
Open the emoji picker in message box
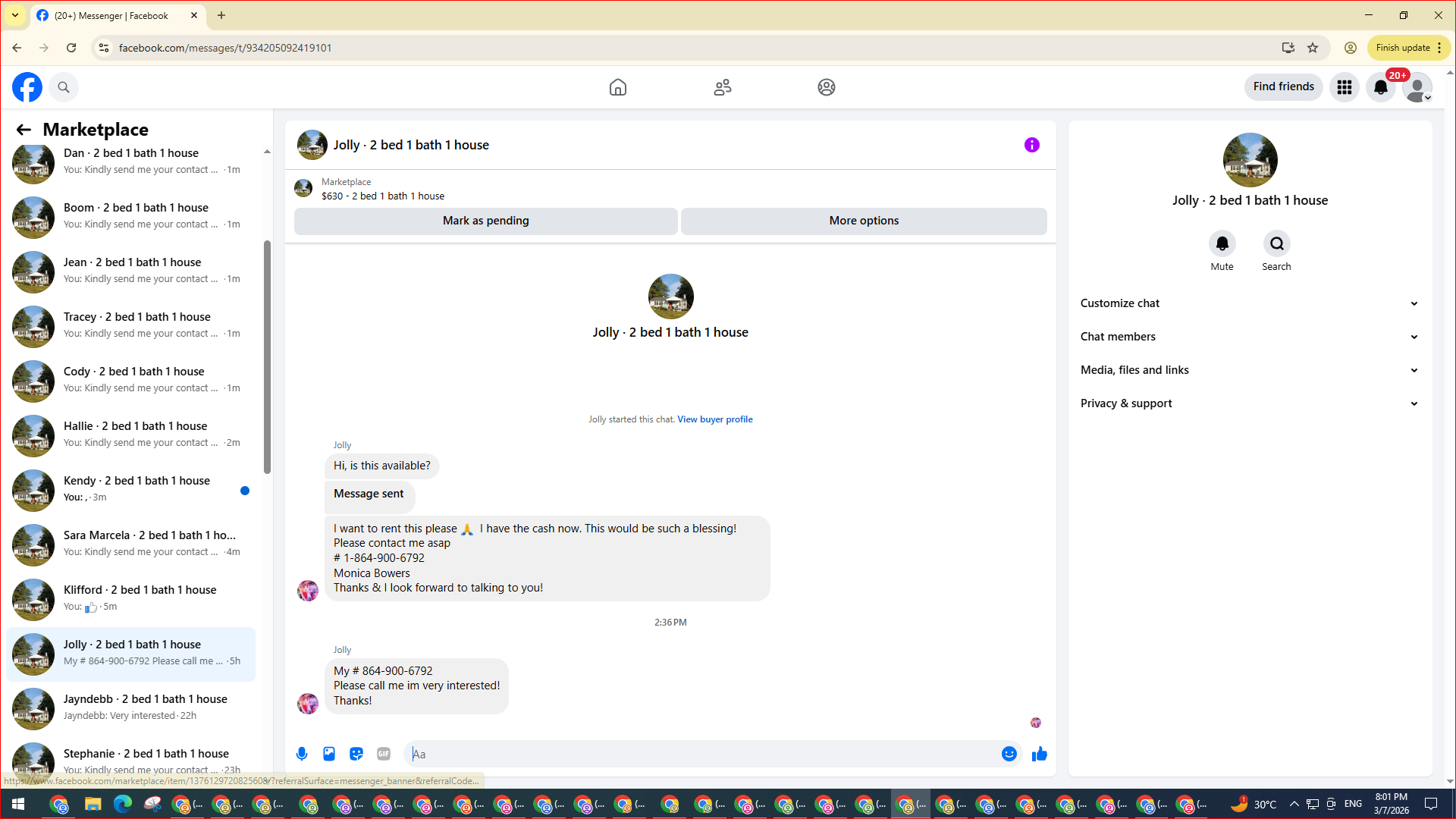coord(1009,754)
